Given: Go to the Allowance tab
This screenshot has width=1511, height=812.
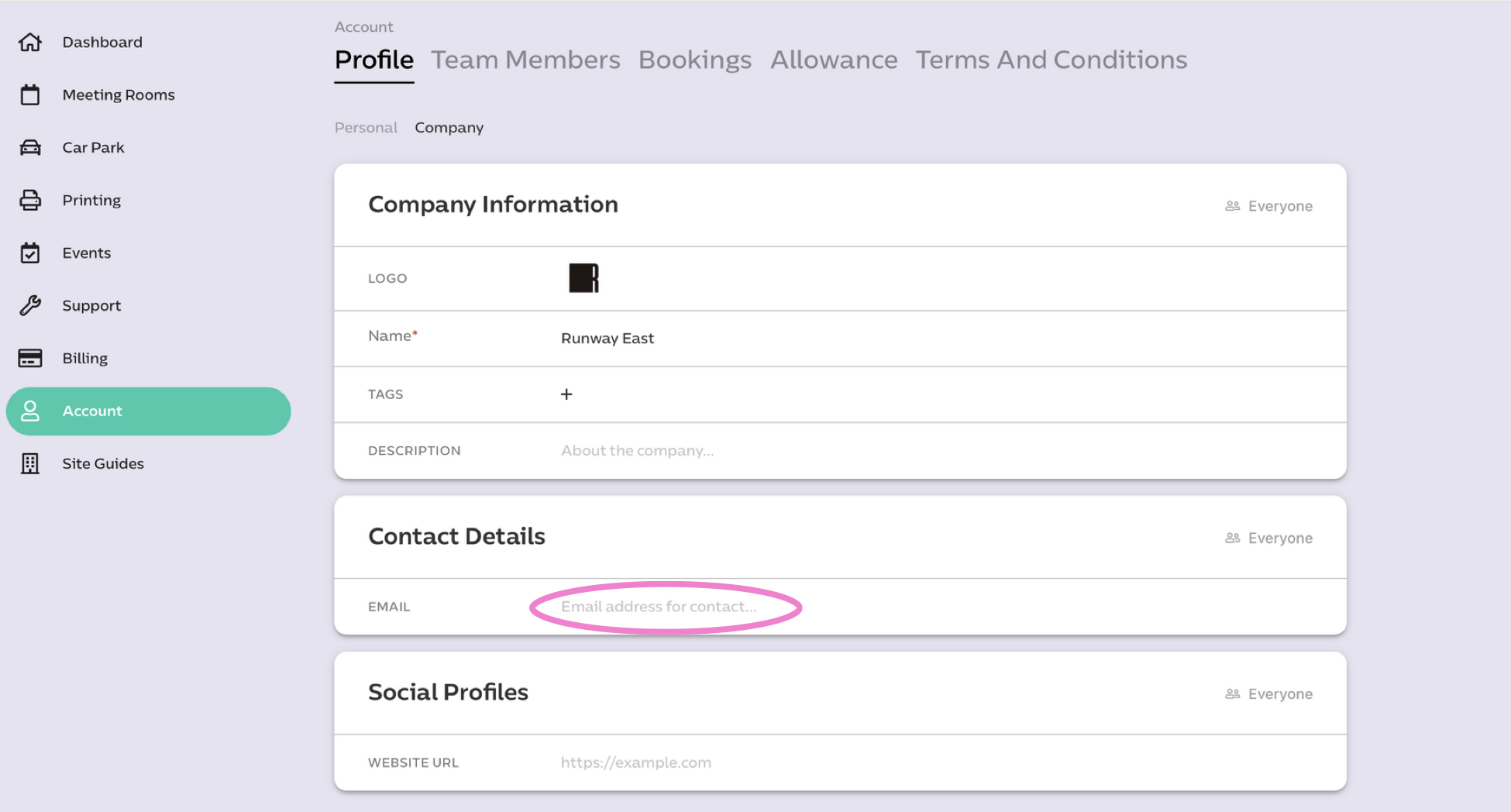Looking at the screenshot, I should pyautogui.click(x=834, y=60).
